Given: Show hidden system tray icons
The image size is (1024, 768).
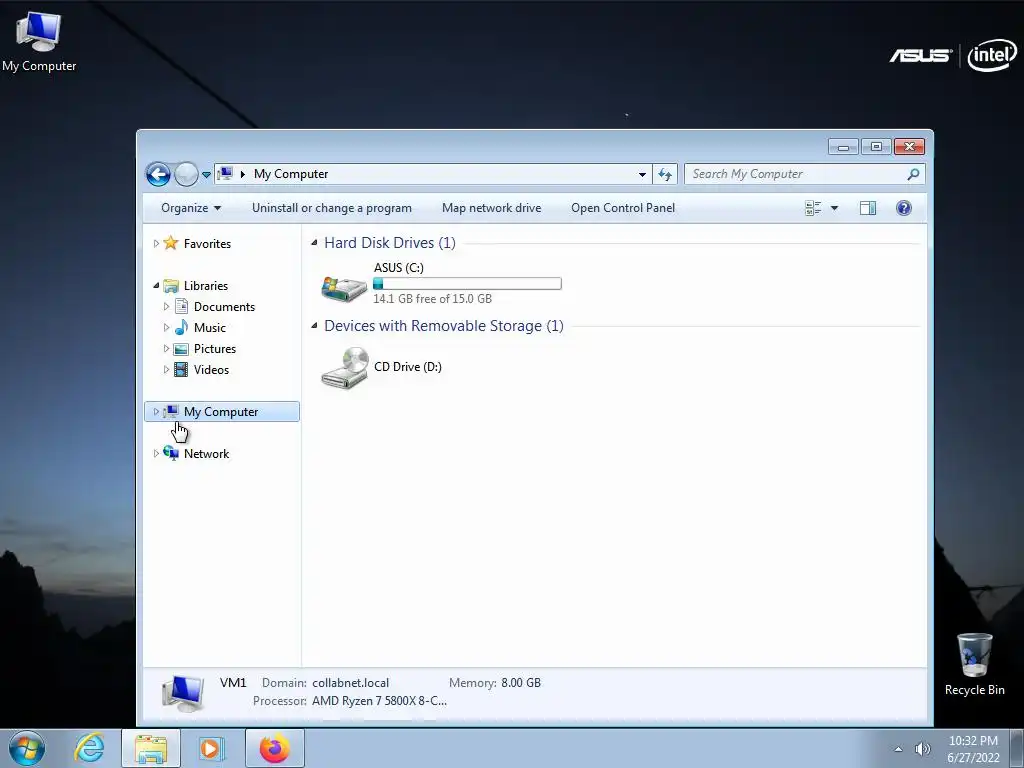Looking at the screenshot, I should [x=899, y=749].
